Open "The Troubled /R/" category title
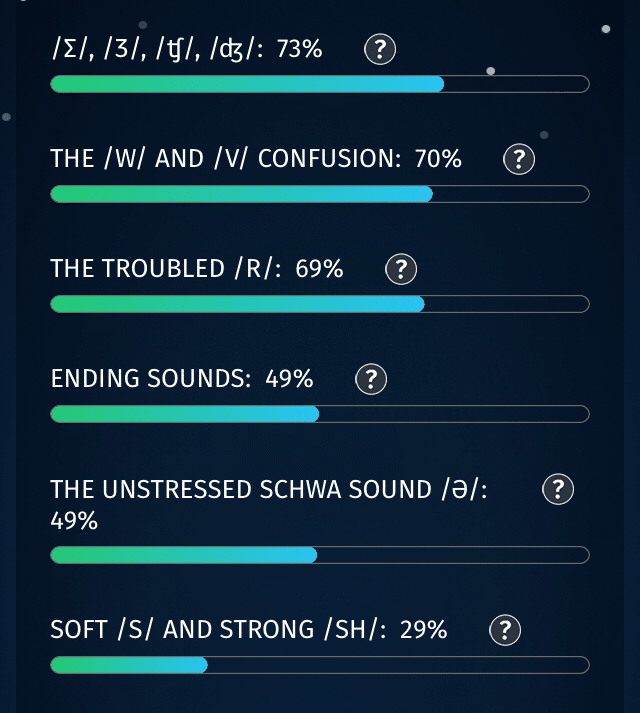 pyautogui.click(x=166, y=268)
